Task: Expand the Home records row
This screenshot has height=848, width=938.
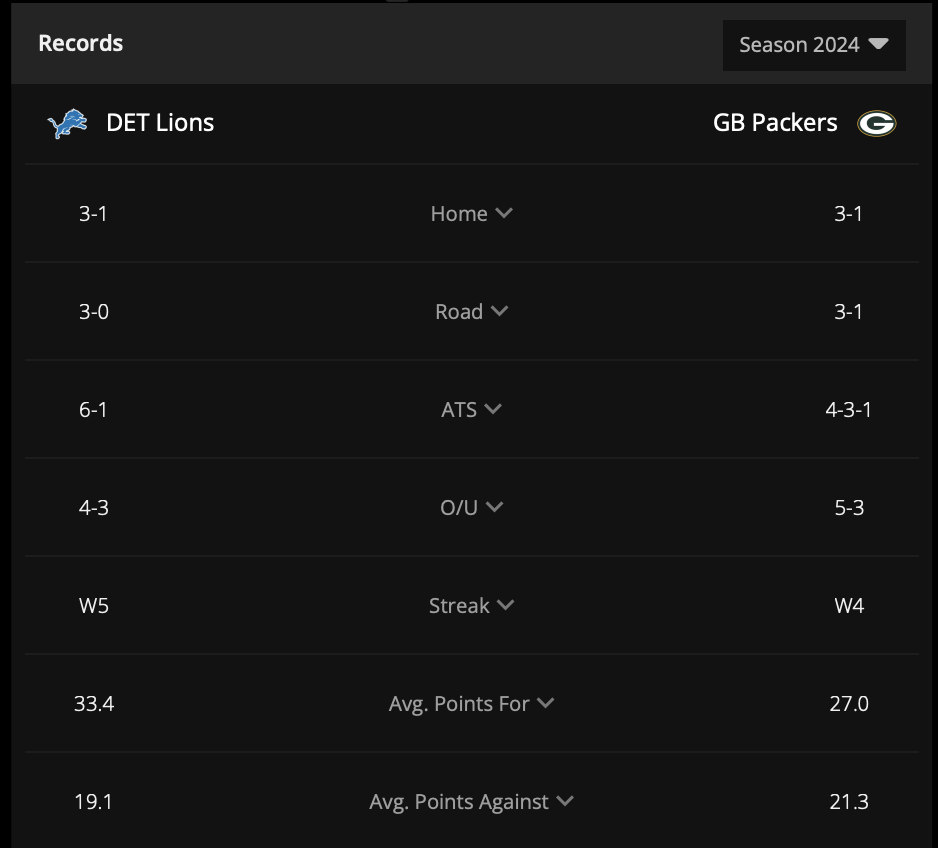Action: tap(471, 213)
